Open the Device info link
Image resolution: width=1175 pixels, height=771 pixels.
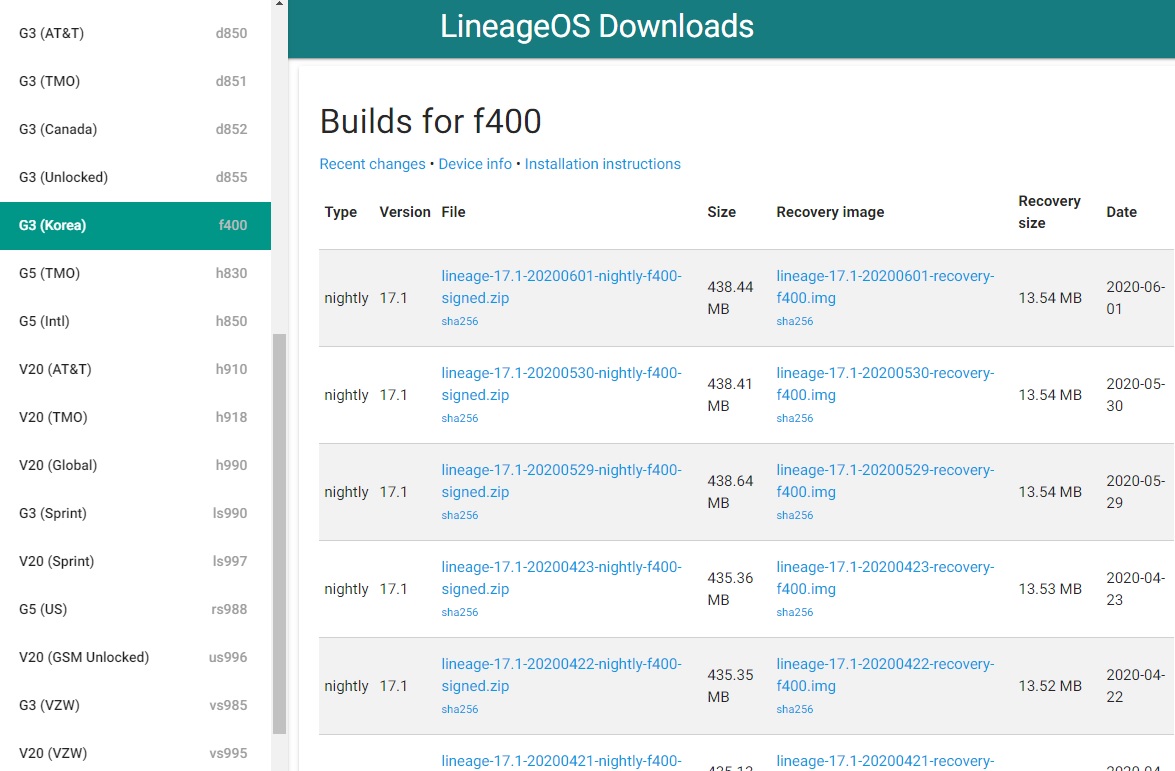[475, 164]
